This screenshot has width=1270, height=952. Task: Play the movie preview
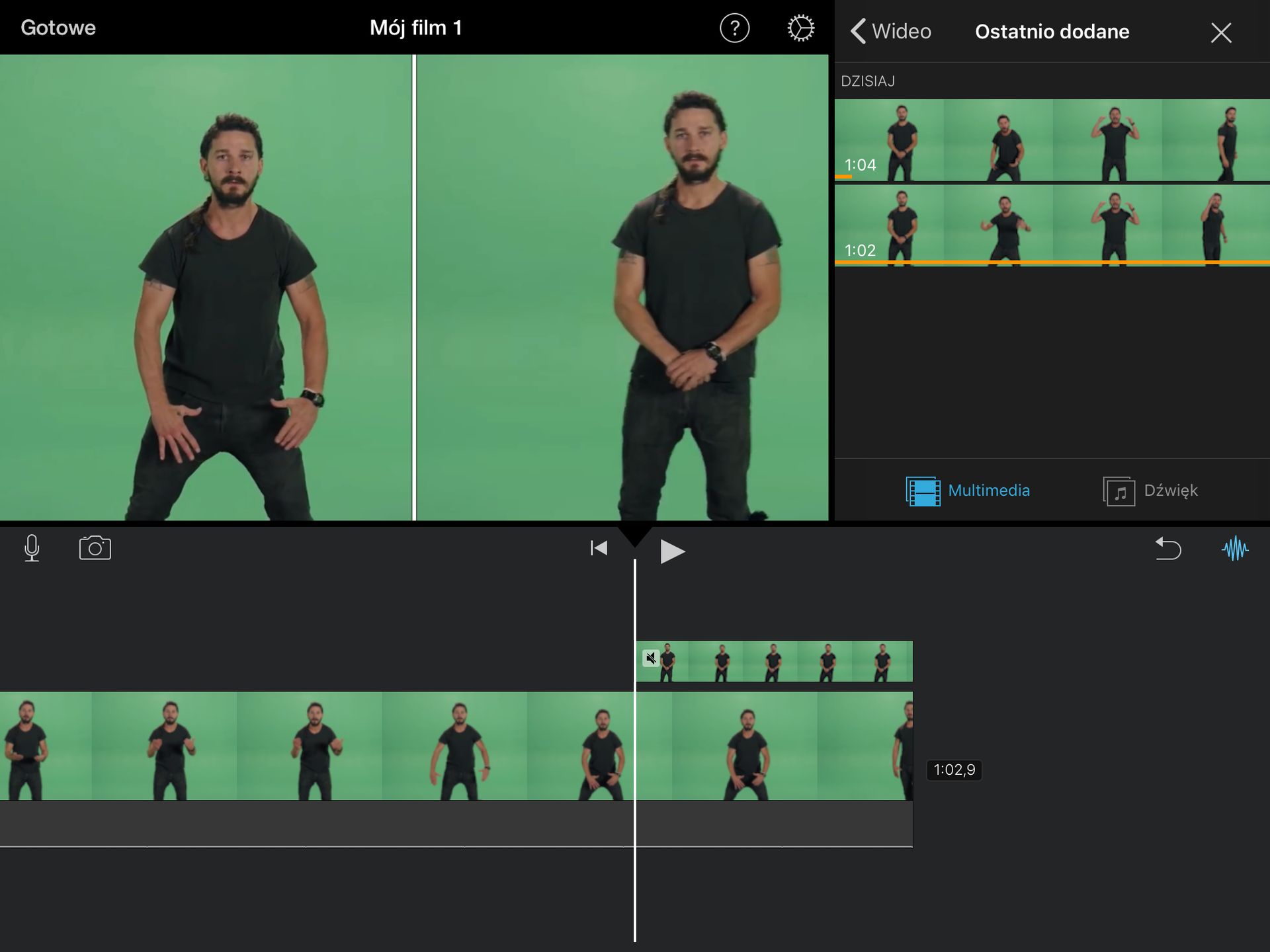point(672,551)
